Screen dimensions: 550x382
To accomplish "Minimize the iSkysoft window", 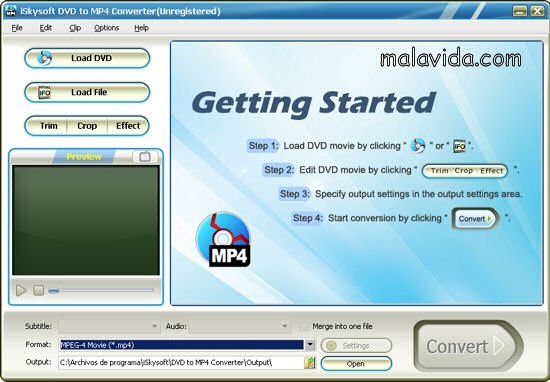I will pos(520,11).
